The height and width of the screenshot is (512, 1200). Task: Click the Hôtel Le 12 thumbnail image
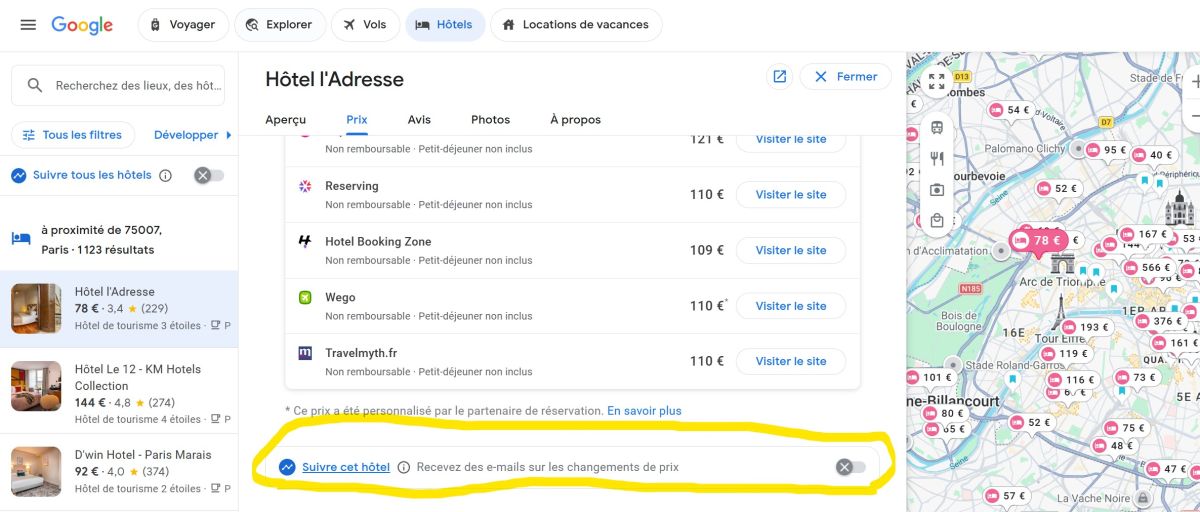(36, 386)
